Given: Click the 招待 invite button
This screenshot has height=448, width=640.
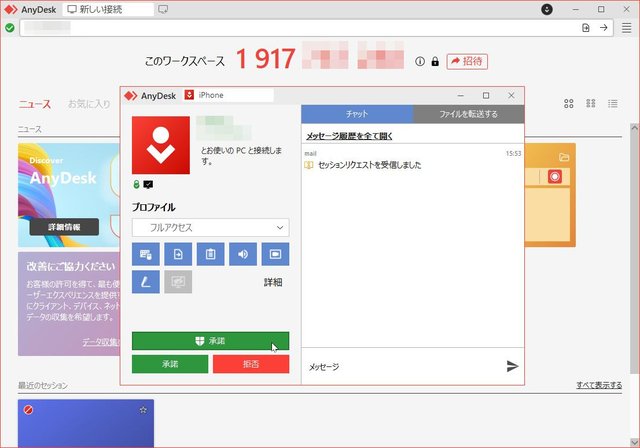Looking at the screenshot, I should [467, 62].
